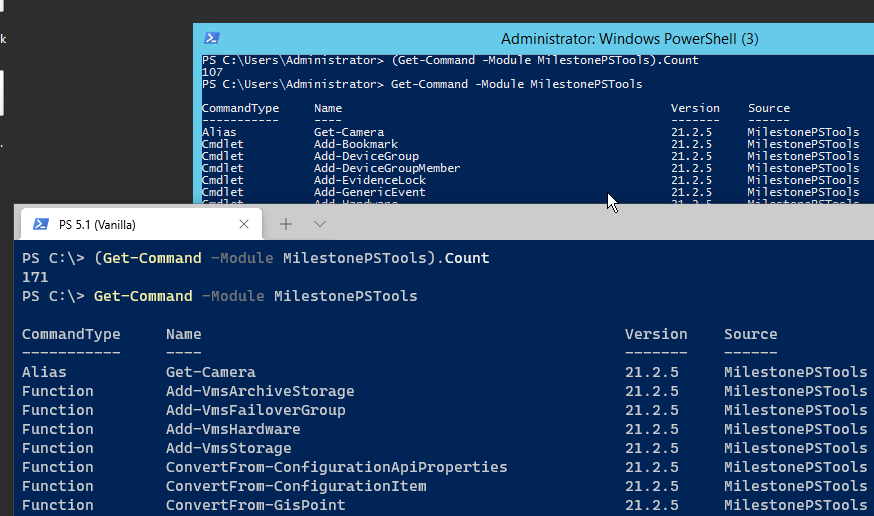874x516 pixels.
Task: Open the terminal profile dropdown chevron
Action: tap(320, 224)
